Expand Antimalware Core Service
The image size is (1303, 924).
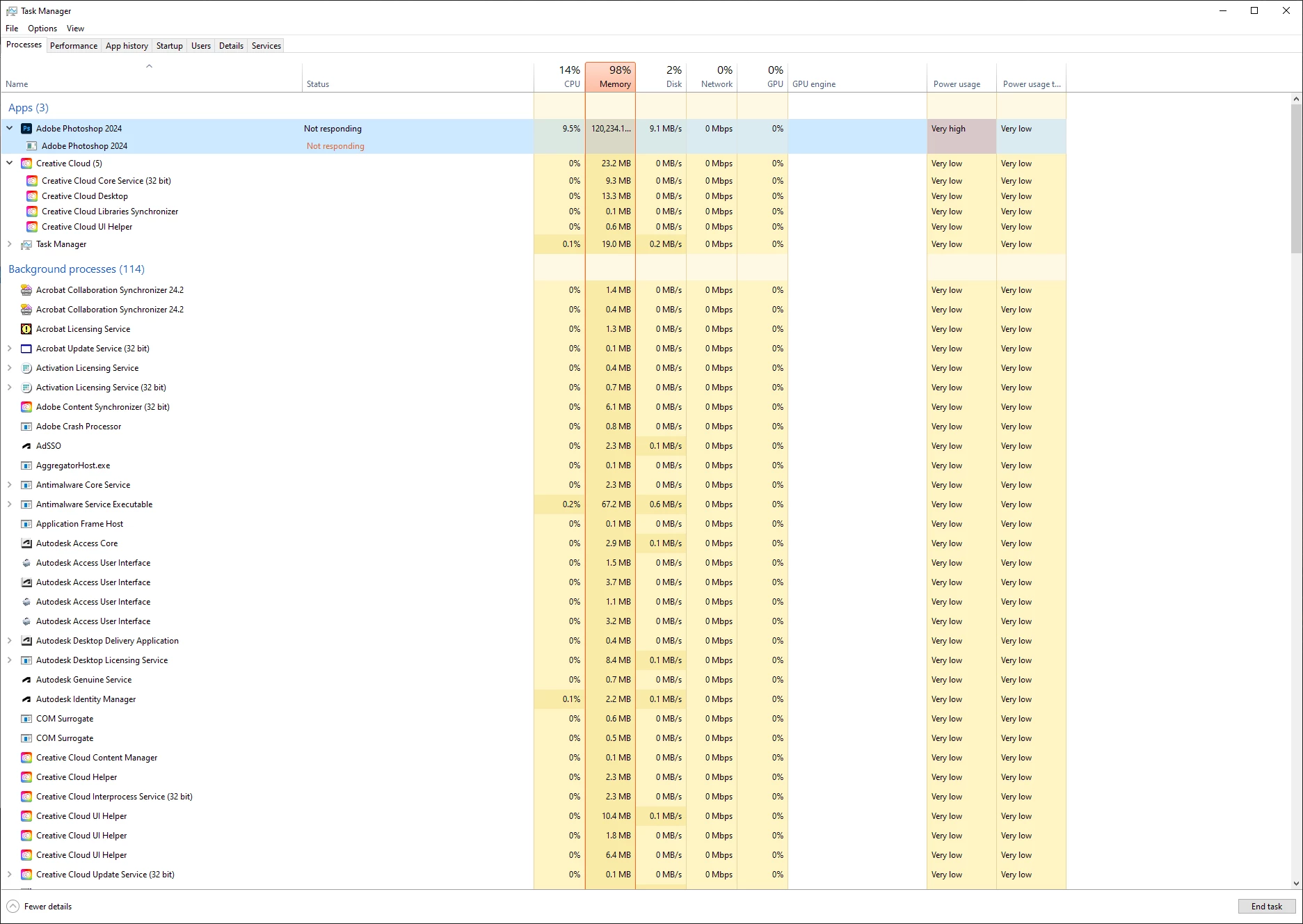click(10, 485)
